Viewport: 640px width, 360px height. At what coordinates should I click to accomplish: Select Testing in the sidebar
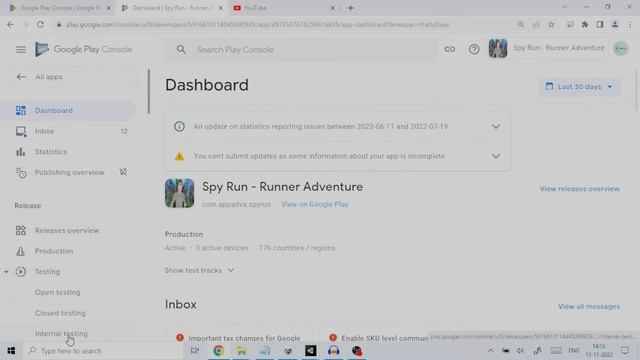(x=47, y=272)
